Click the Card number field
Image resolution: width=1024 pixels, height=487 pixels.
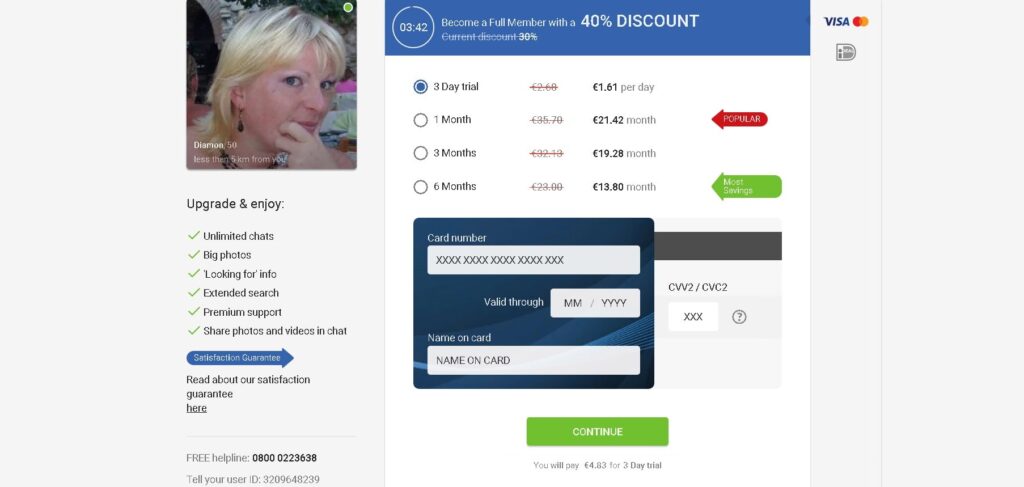click(534, 260)
